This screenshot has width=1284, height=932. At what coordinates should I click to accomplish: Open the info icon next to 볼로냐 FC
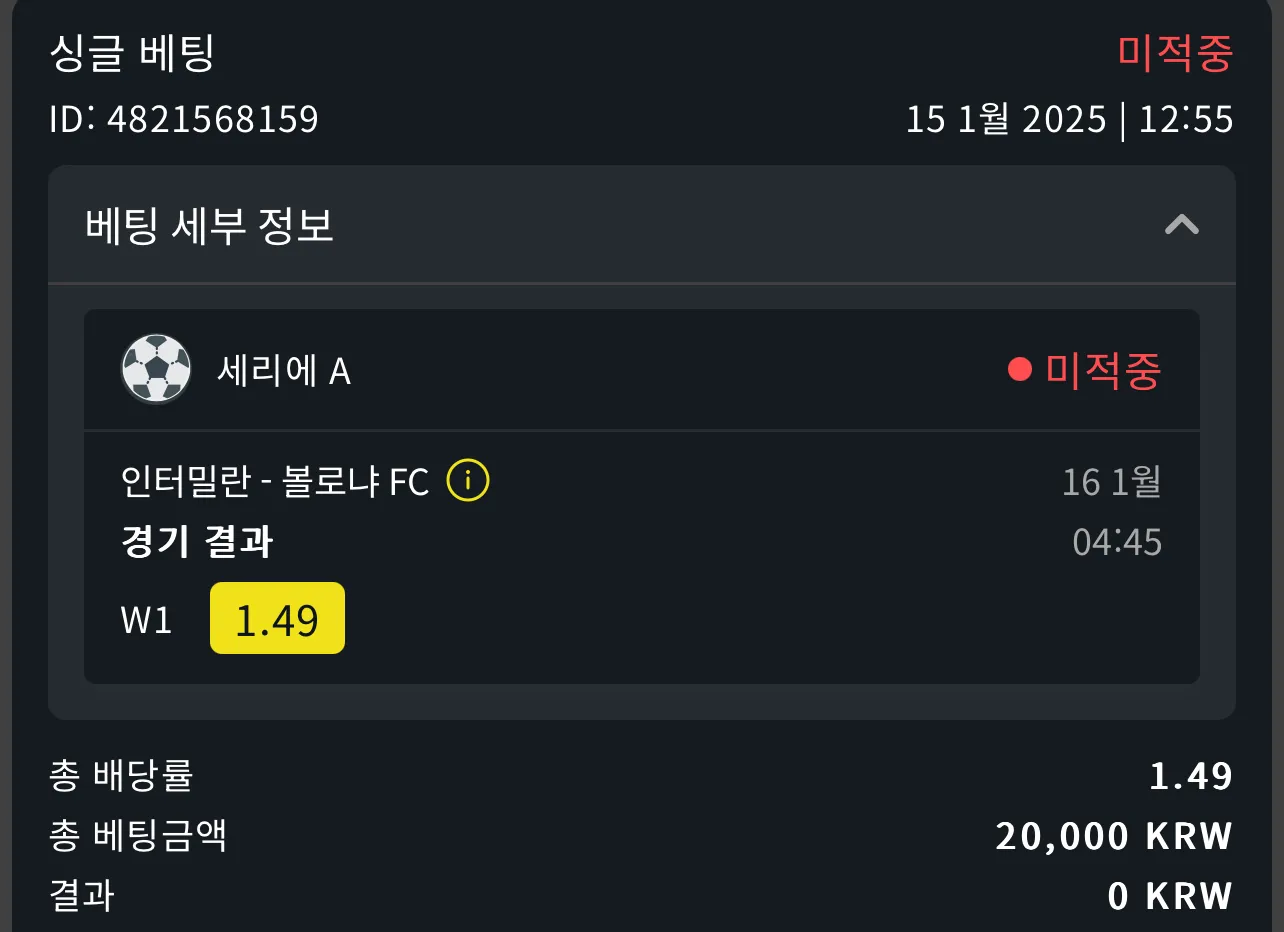(468, 481)
